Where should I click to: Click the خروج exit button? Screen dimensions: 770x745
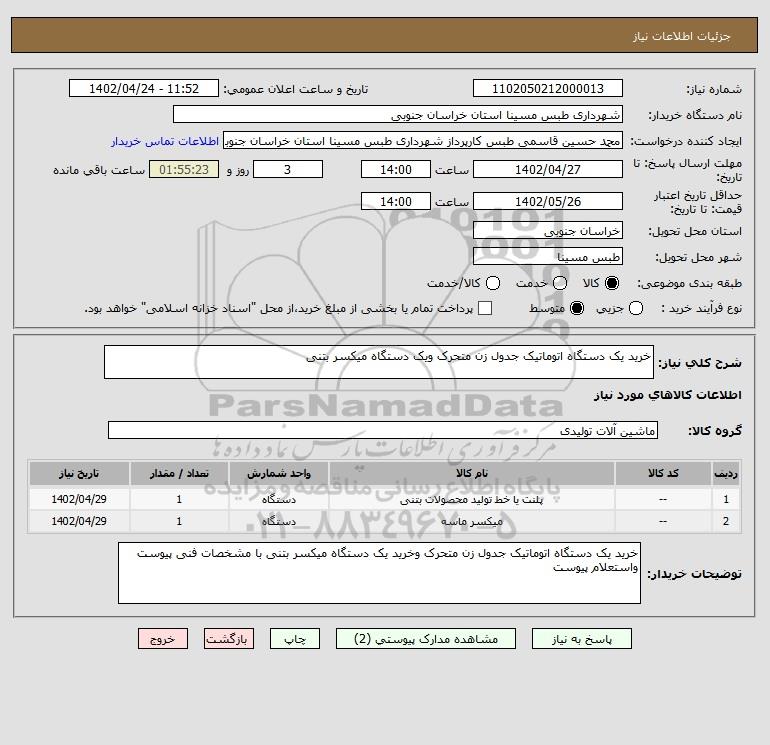(x=163, y=639)
